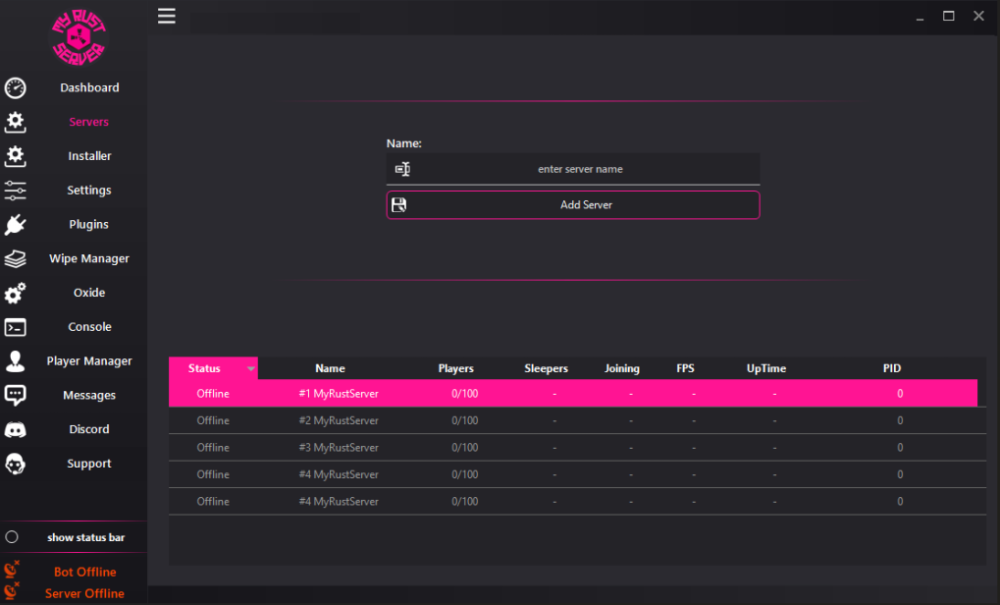1000x605 pixels.
Task: Click the enter server name field
Action: pyautogui.click(x=580, y=168)
